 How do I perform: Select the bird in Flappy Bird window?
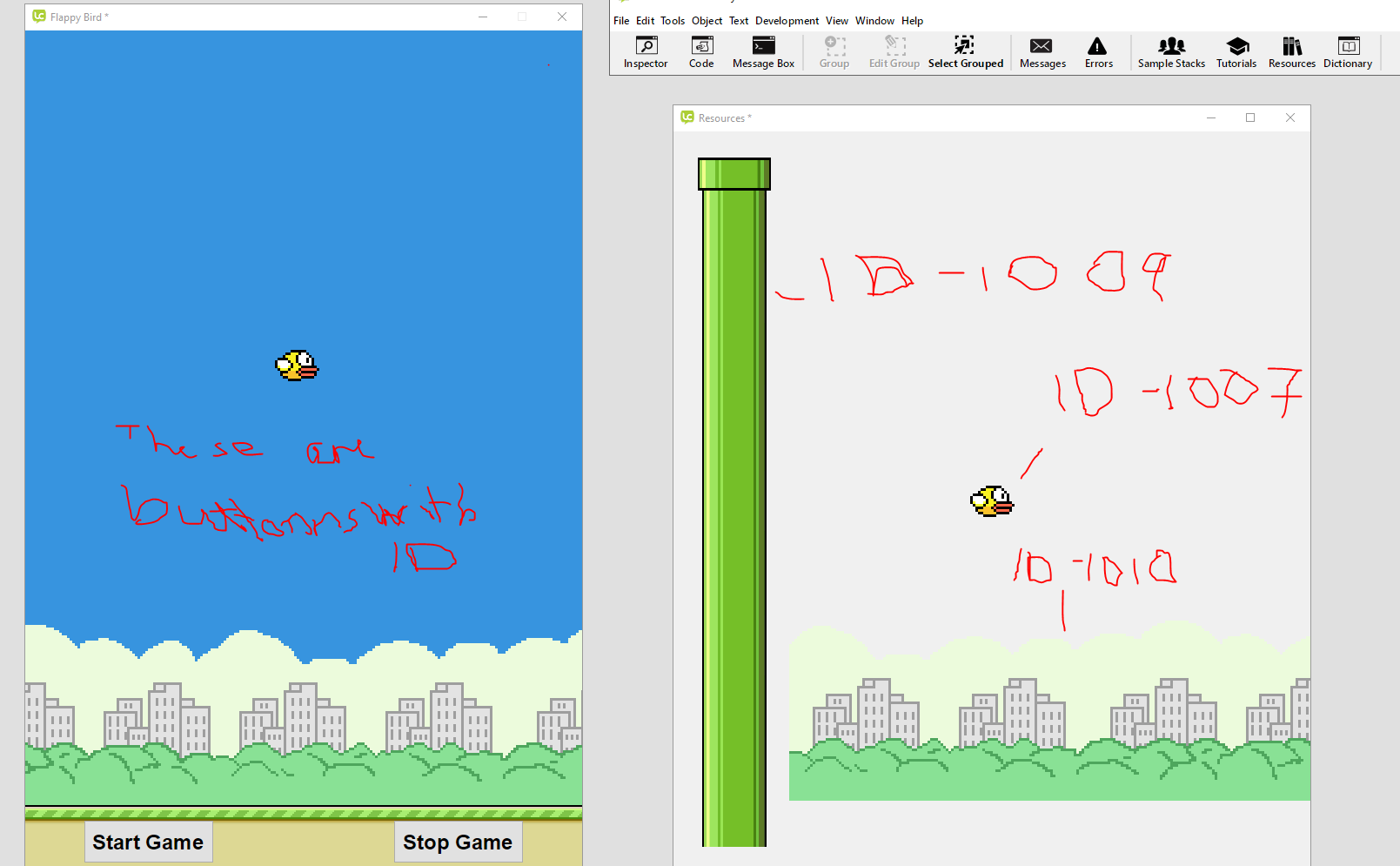tap(297, 366)
